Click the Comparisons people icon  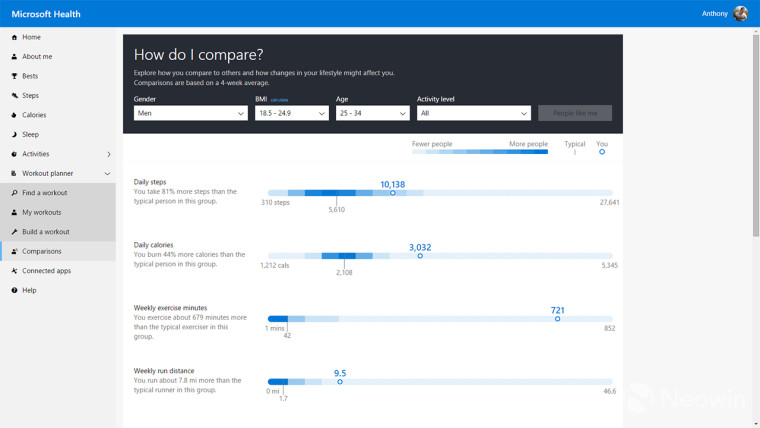point(14,251)
